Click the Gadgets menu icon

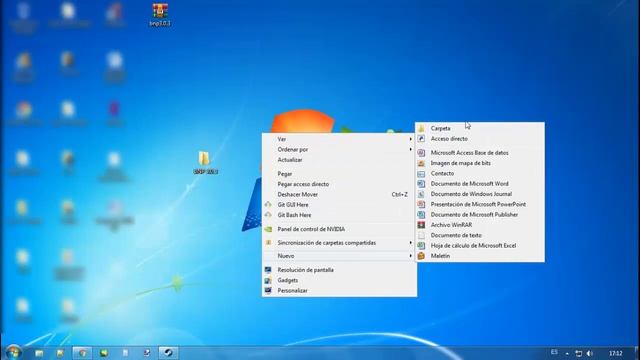pos(268,280)
